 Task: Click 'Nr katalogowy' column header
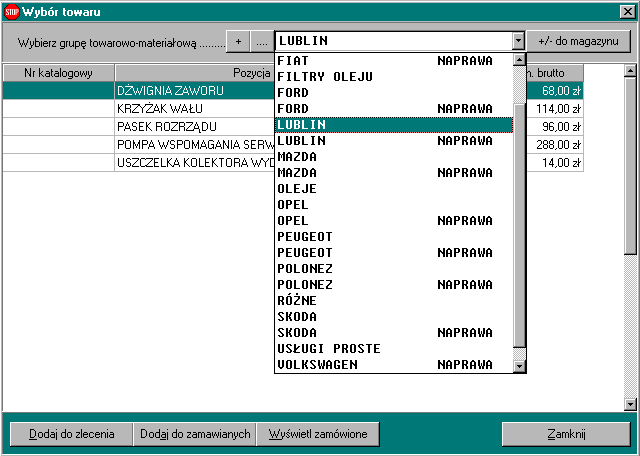coord(58,73)
